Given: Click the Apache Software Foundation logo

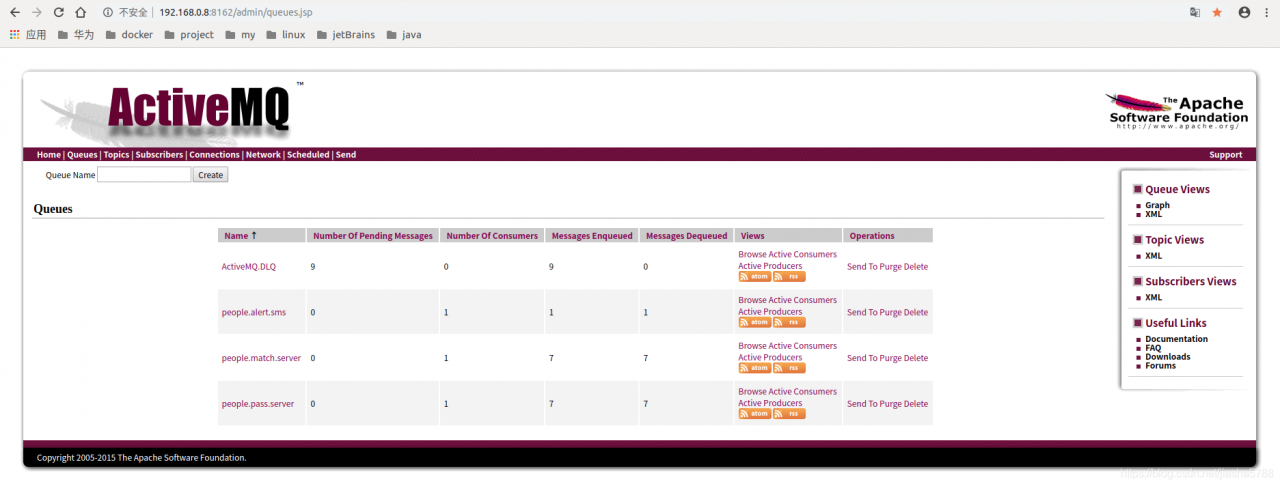Looking at the screenshot, I should point(1178,112).
